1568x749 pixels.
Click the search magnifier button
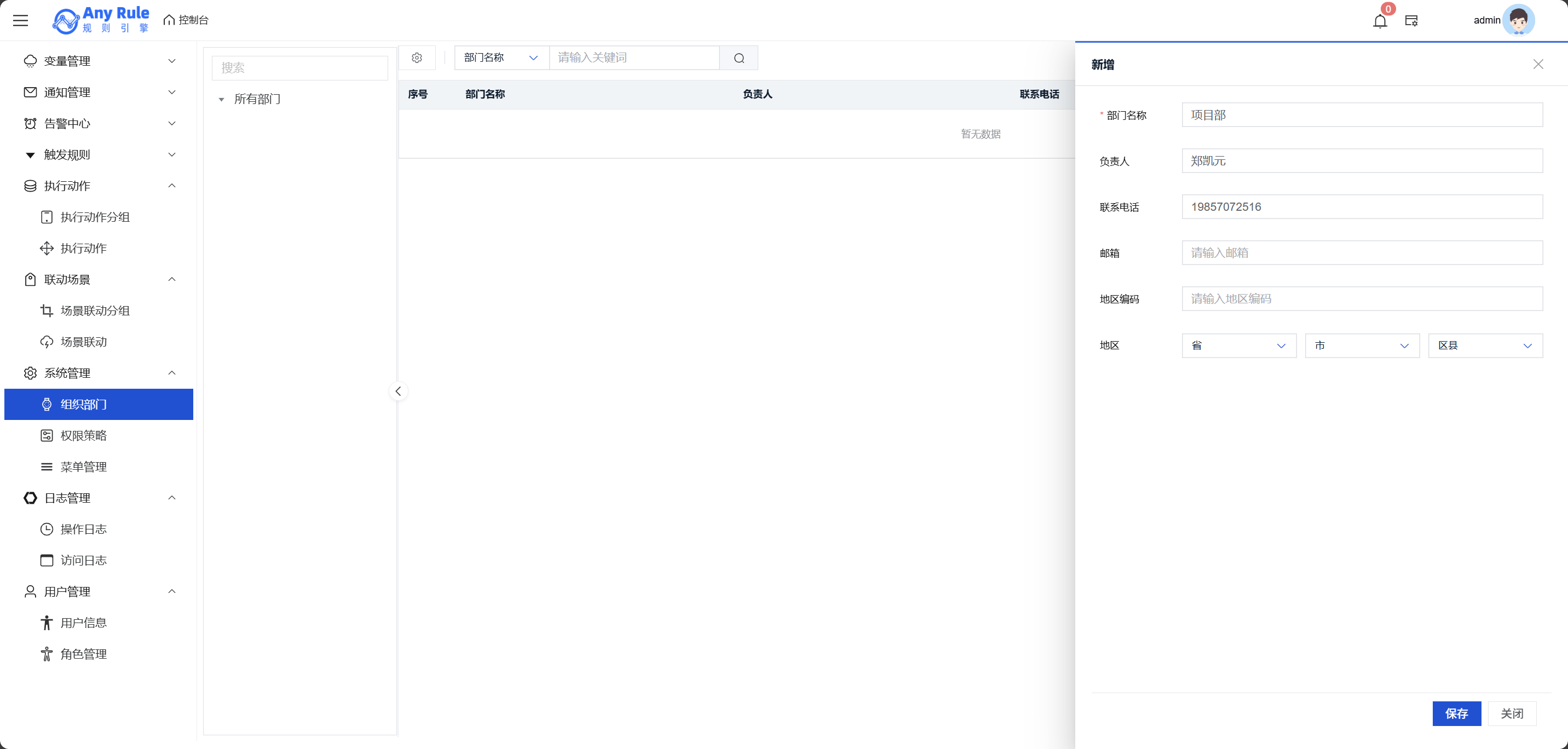point(739,58)
